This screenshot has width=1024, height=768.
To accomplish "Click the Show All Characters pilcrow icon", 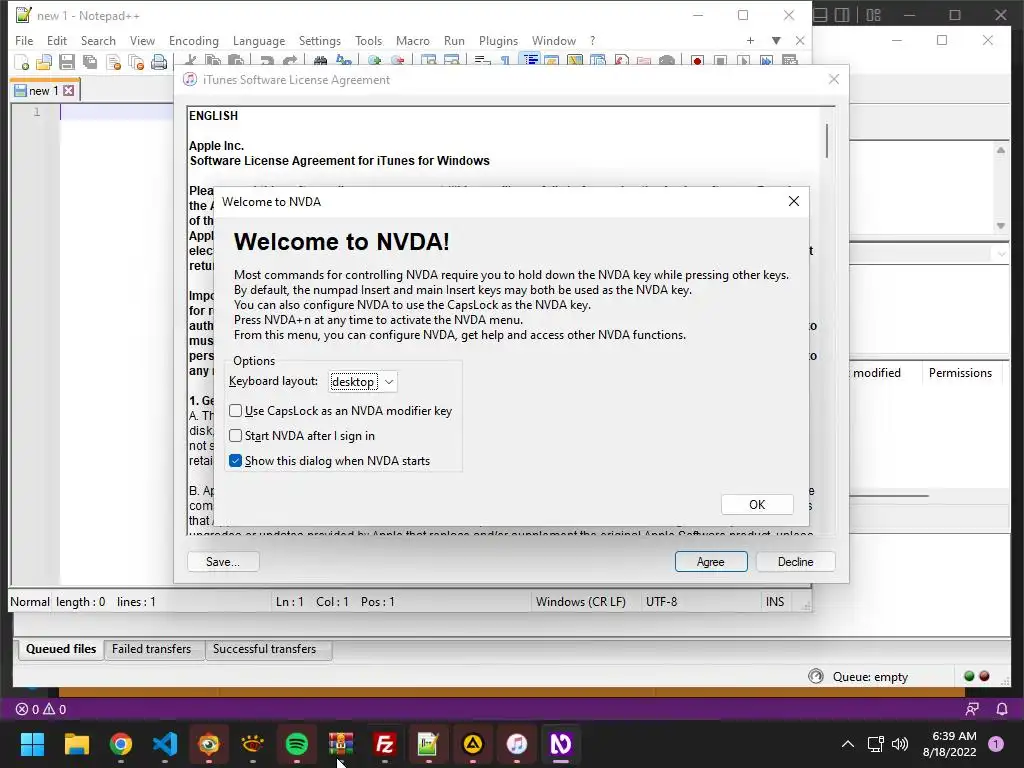I will coord(505,61).
